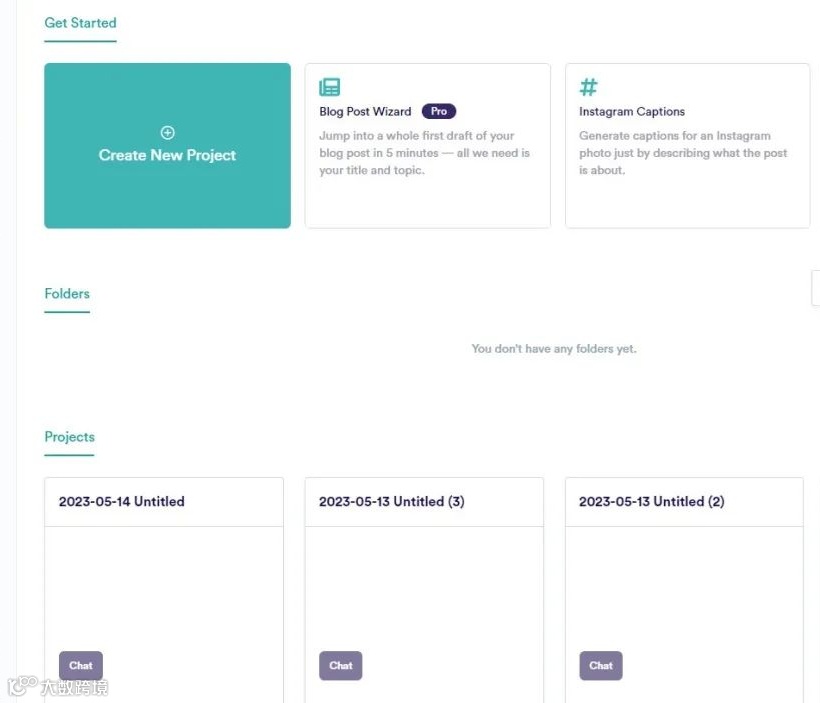Switch to the Get Started section heading
This screenshot has height=703, width=820.
pyautogui.click(x=80, y=23)
